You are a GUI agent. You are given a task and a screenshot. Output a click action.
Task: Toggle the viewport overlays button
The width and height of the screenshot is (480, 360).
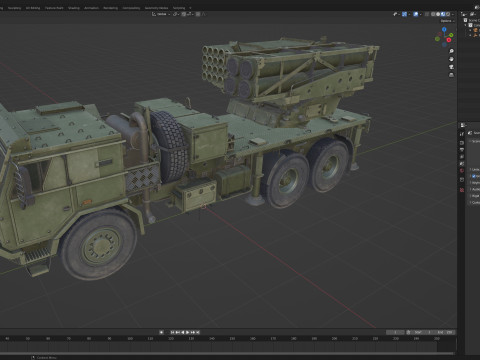(x=416, y=14)
